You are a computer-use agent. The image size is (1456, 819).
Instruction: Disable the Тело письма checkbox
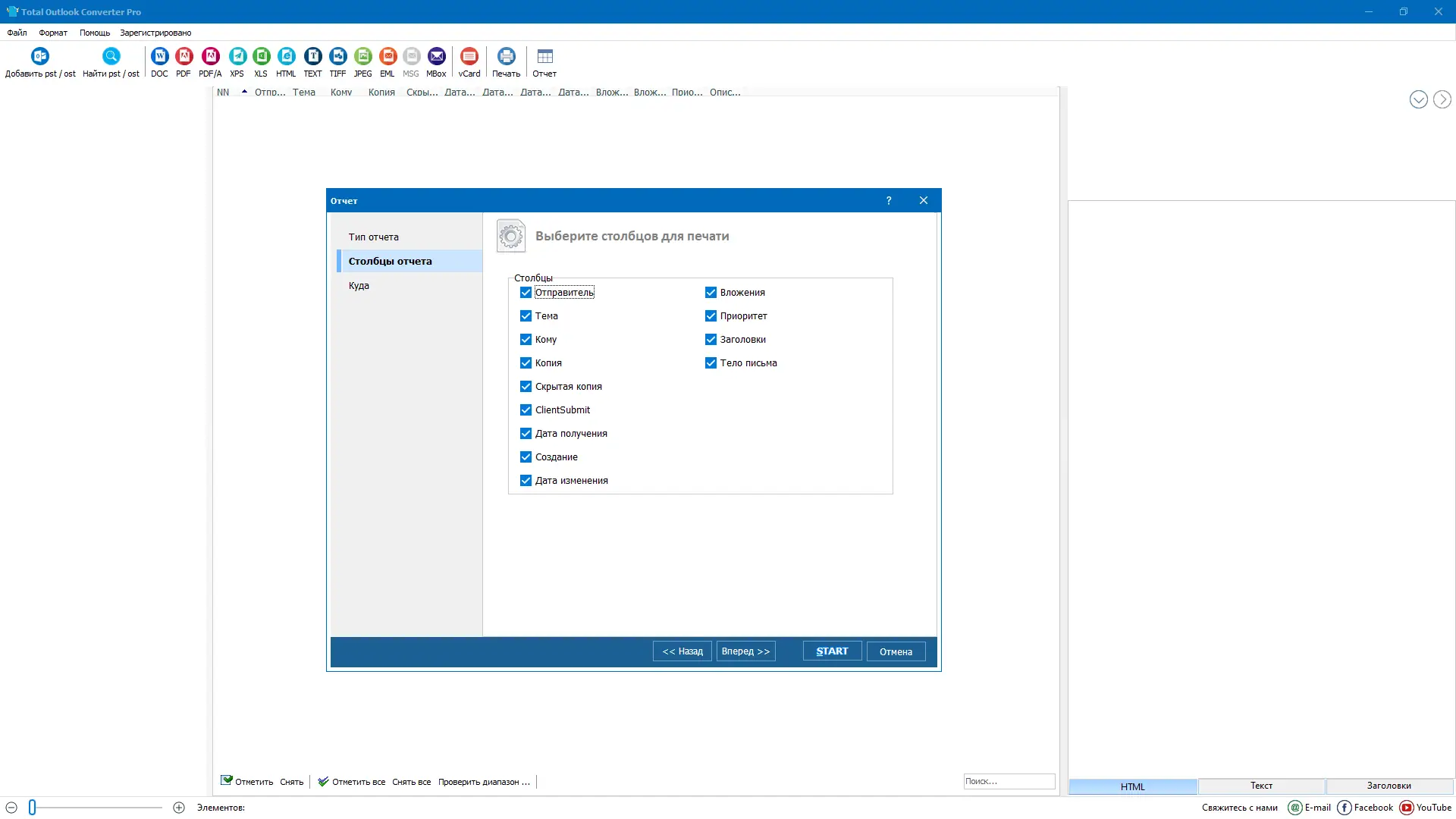tap(711, 363)
